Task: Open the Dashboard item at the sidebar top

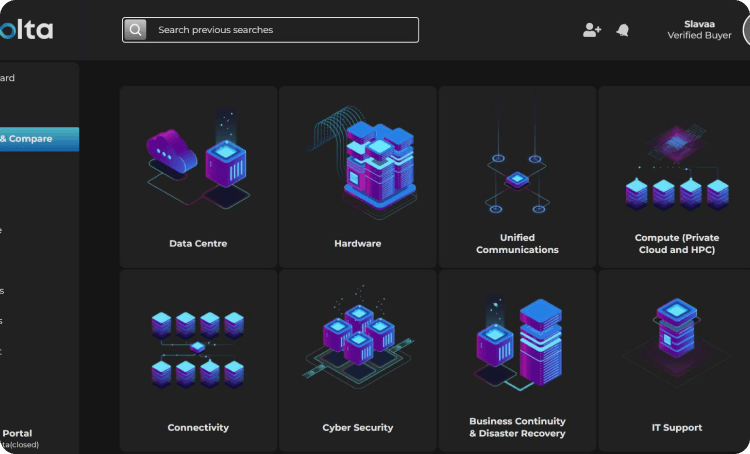Action: [10, 78]
